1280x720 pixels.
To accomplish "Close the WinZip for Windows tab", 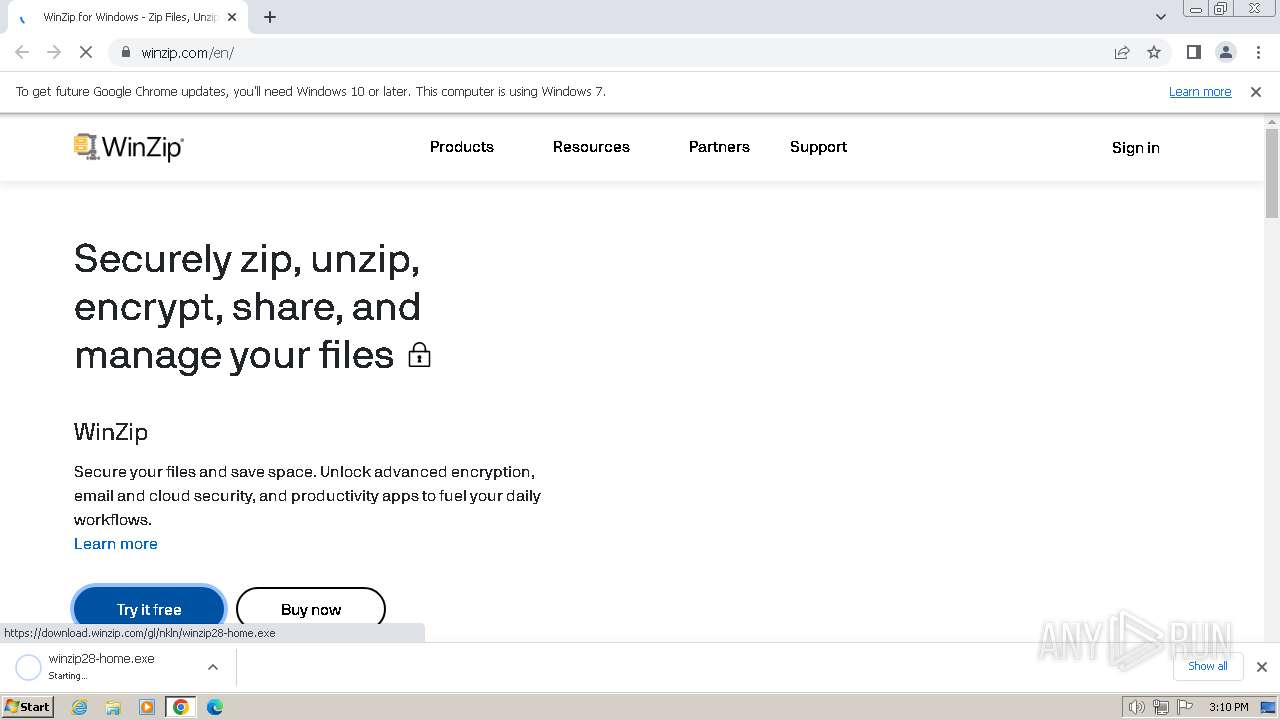I will tap(232, 17).
